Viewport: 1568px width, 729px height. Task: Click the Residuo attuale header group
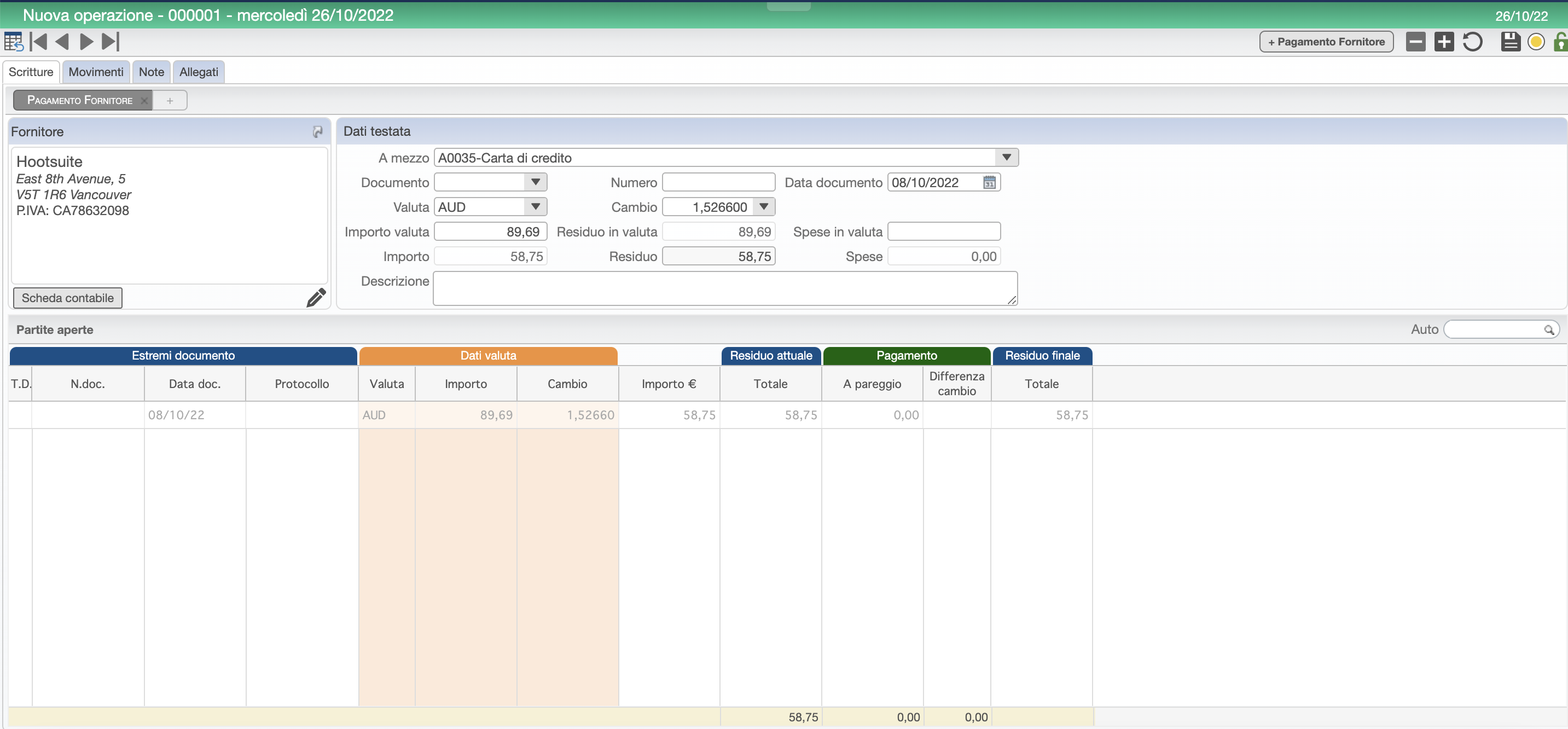click(x=771, y=356)
